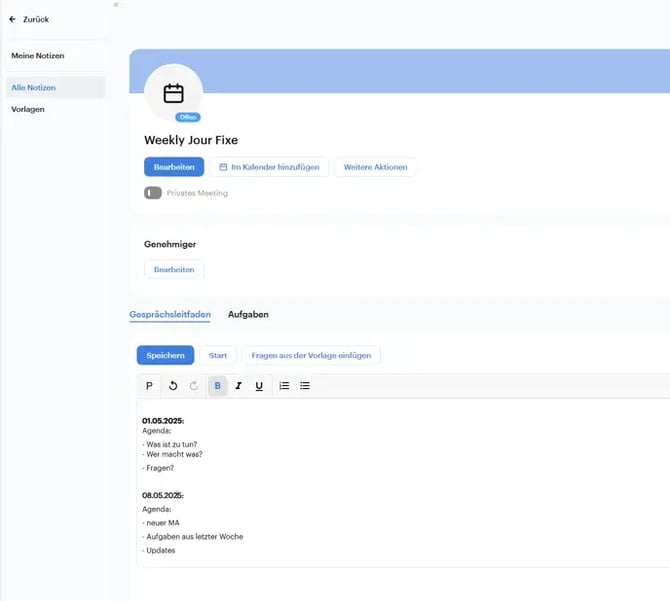Click the Weekly Jour Fixe title
The height and width of the screenshot is (601, 670).
click(x=191, y=140)
